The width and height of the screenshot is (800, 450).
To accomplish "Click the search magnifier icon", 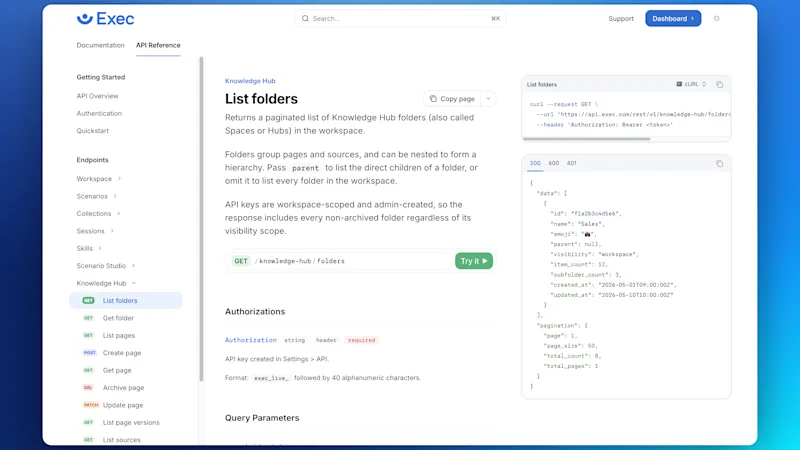I will pos(305,18).
